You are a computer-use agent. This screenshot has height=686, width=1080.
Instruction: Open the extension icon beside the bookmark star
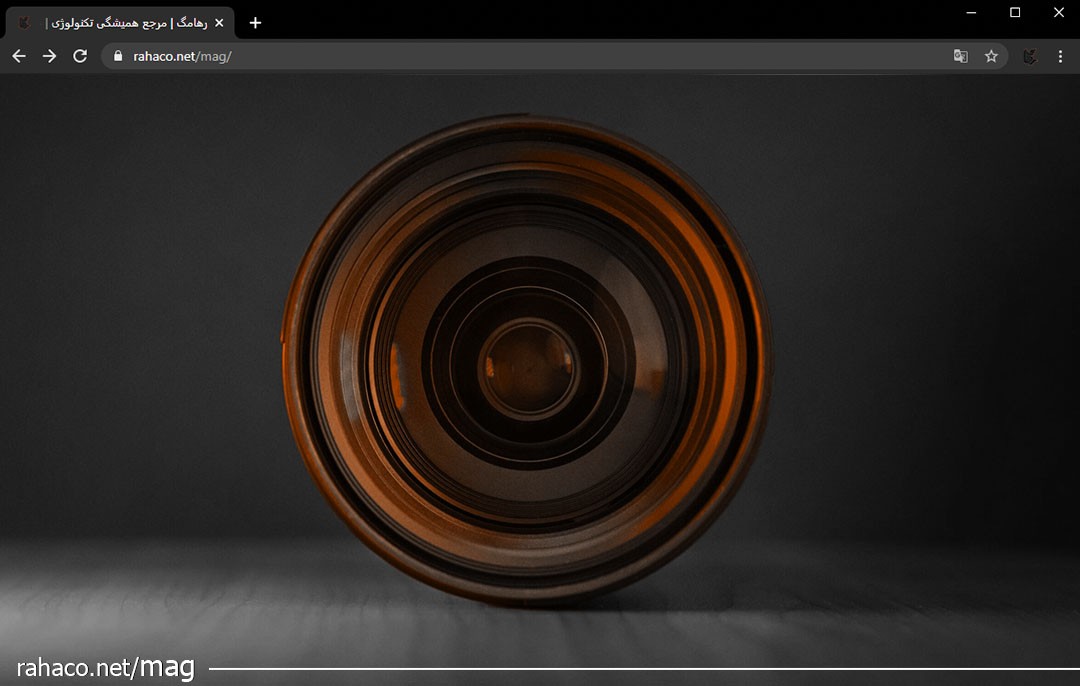pos(1030,57)
